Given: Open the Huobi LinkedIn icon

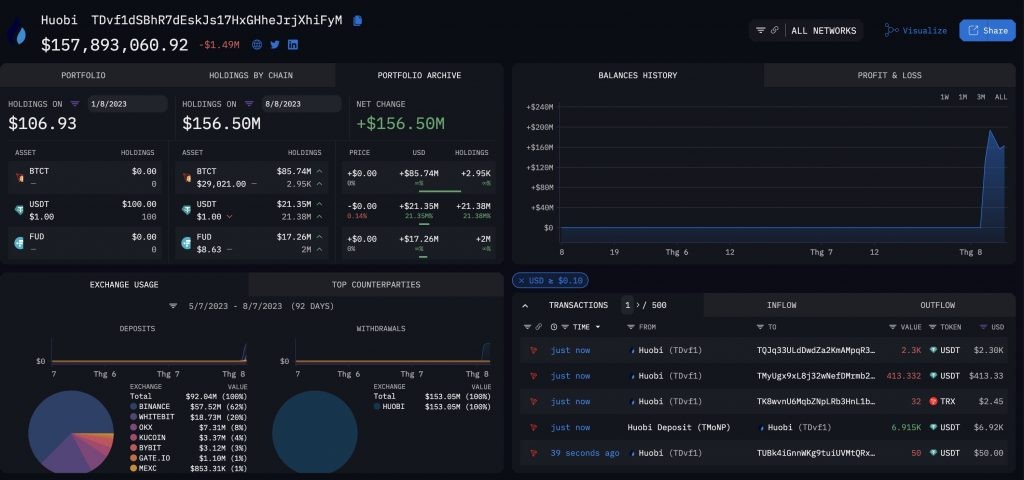Looking at the screenshot, I should (293, 44).
